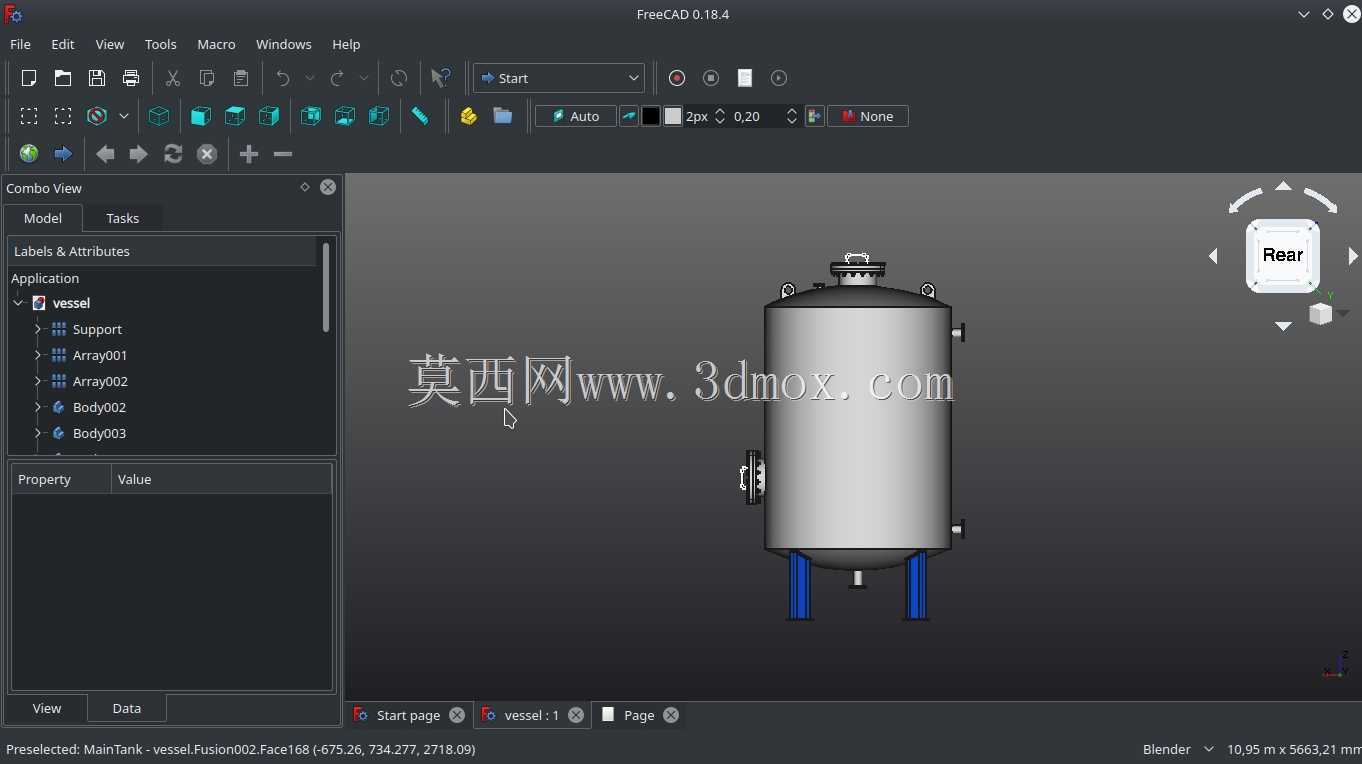Open the Tools menu

(x=160, y=44)
